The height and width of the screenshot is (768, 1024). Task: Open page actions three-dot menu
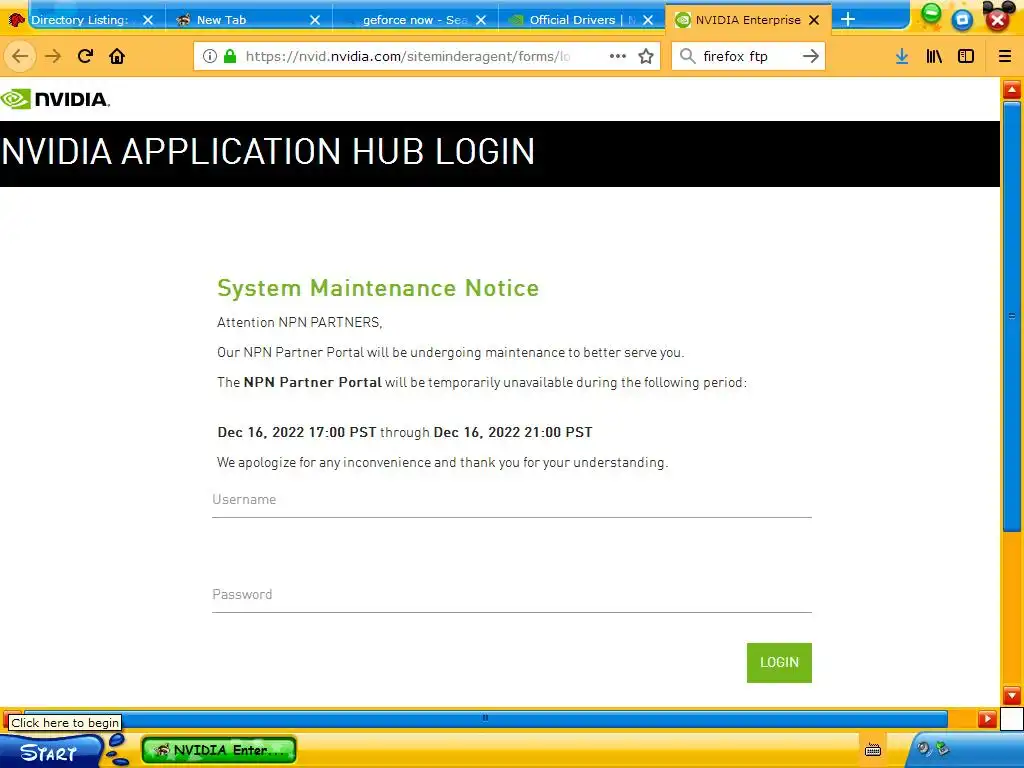[x=618, y=56]
